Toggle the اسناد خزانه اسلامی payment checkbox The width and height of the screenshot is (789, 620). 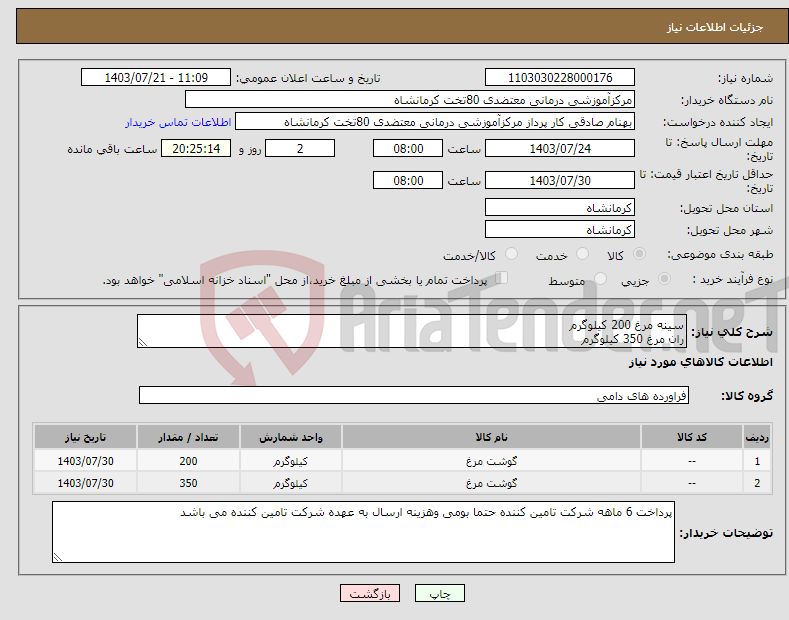point(502,278)
